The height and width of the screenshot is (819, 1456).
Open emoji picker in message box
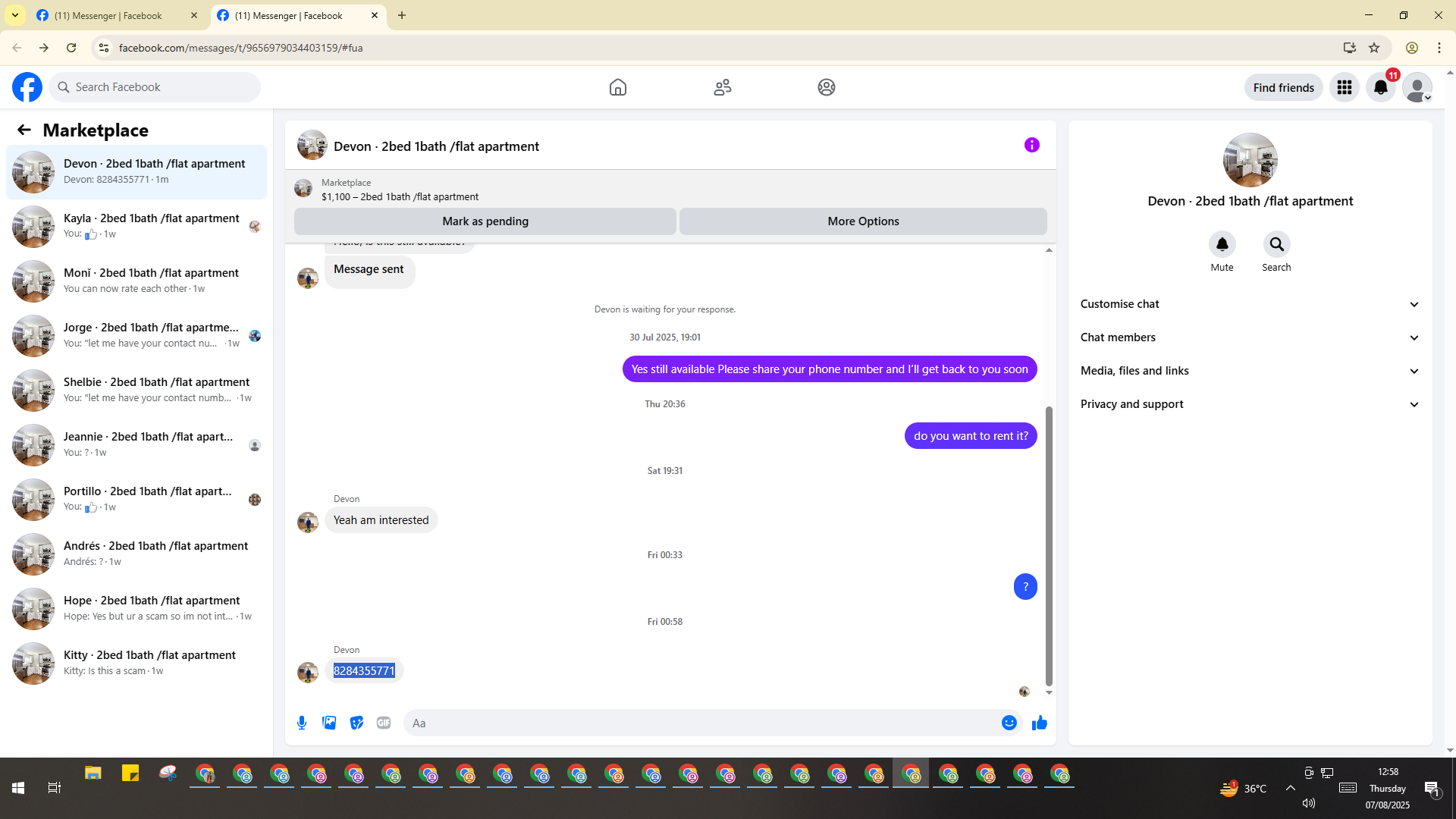[1009, 723]
